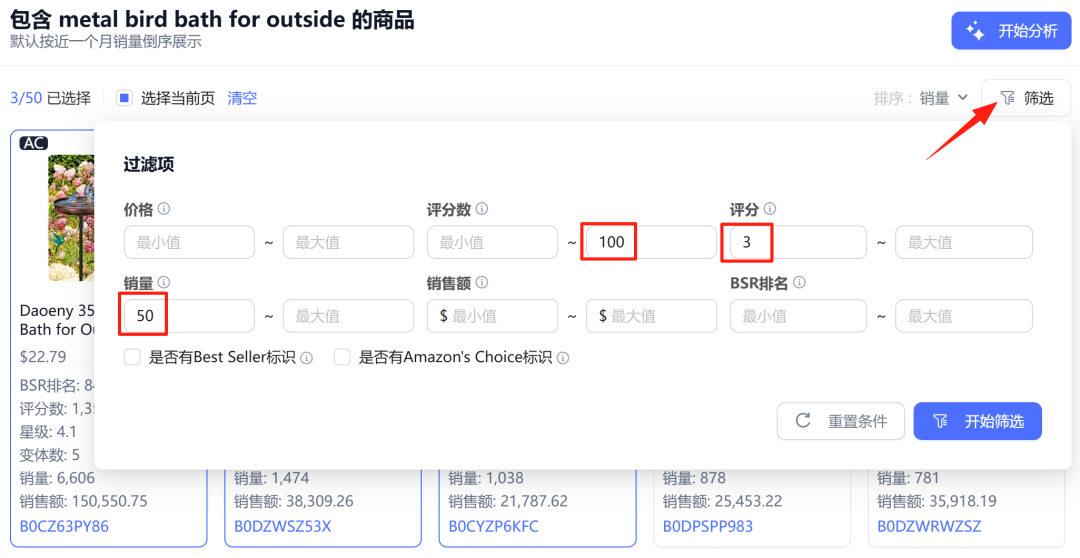
Task: Toggle the 选择当前页 checkbox
Action: (x=124, y=98)
